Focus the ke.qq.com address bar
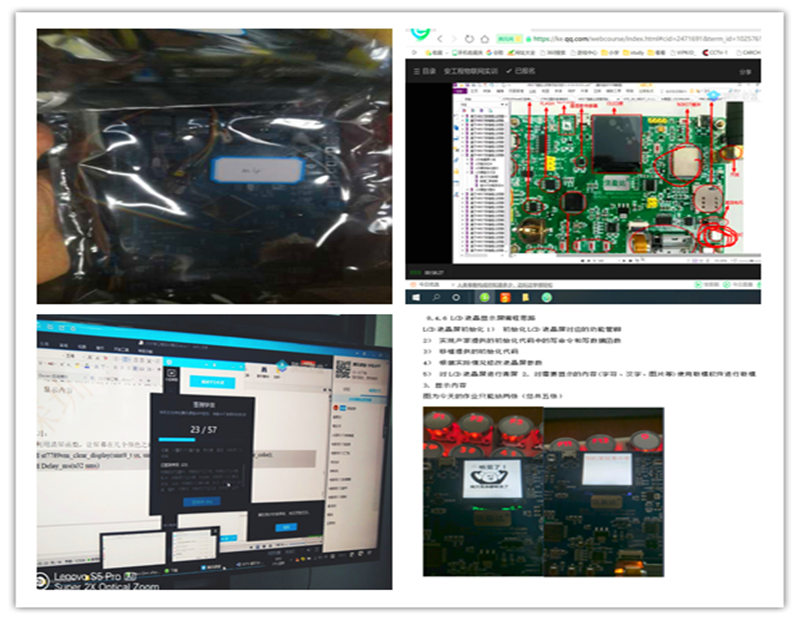This screenshot has width=800, height=620. 645,39
